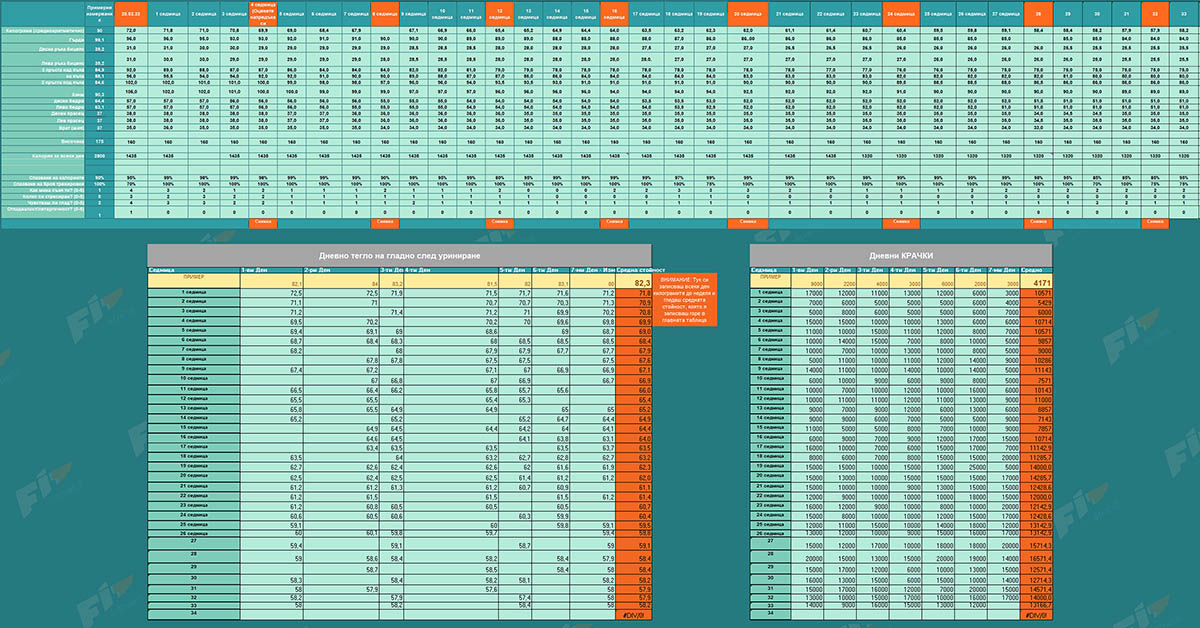Select the 'ПРИМЕР' row label in the weight table
1200x628 pixels.
tap(193, 279)
